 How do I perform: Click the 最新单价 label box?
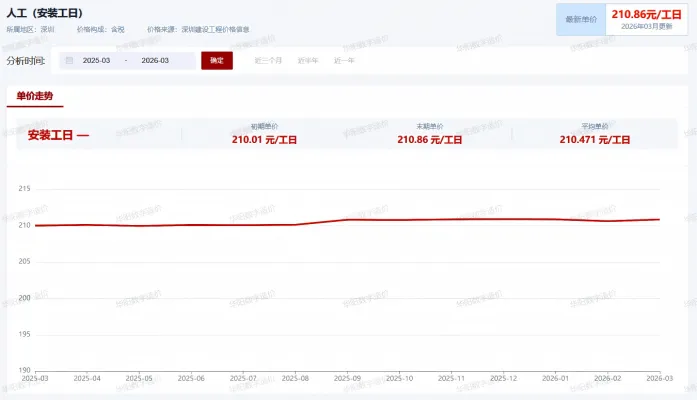581,20
